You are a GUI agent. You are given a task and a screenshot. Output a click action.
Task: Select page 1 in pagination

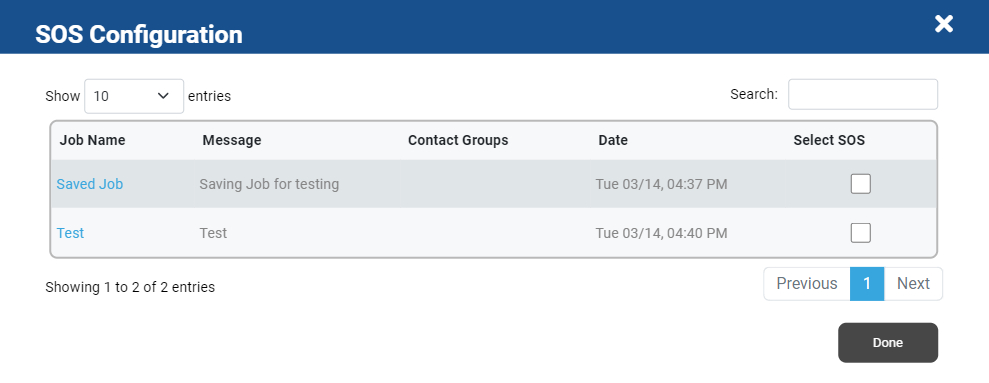pos(867,284)
